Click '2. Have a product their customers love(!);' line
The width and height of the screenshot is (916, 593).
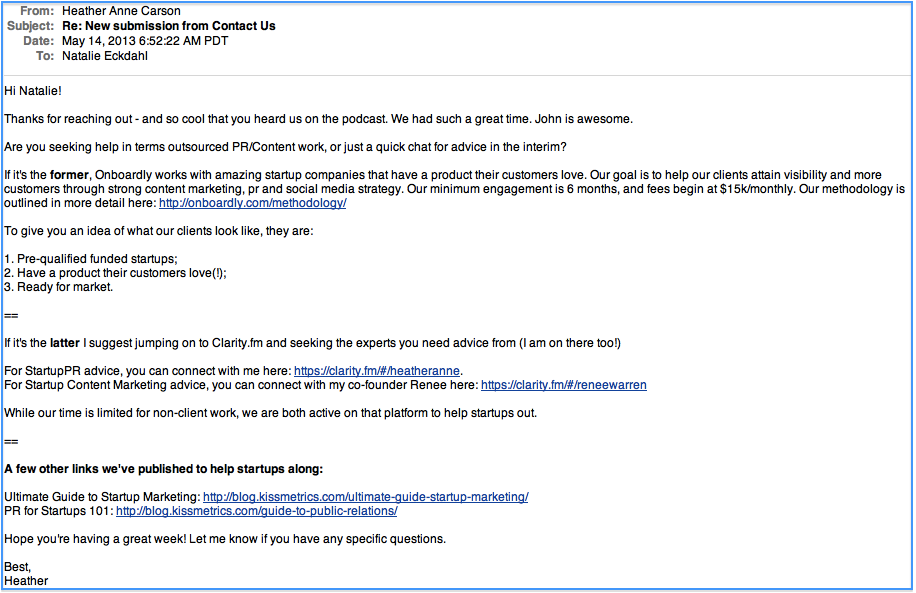coord(115,273)
